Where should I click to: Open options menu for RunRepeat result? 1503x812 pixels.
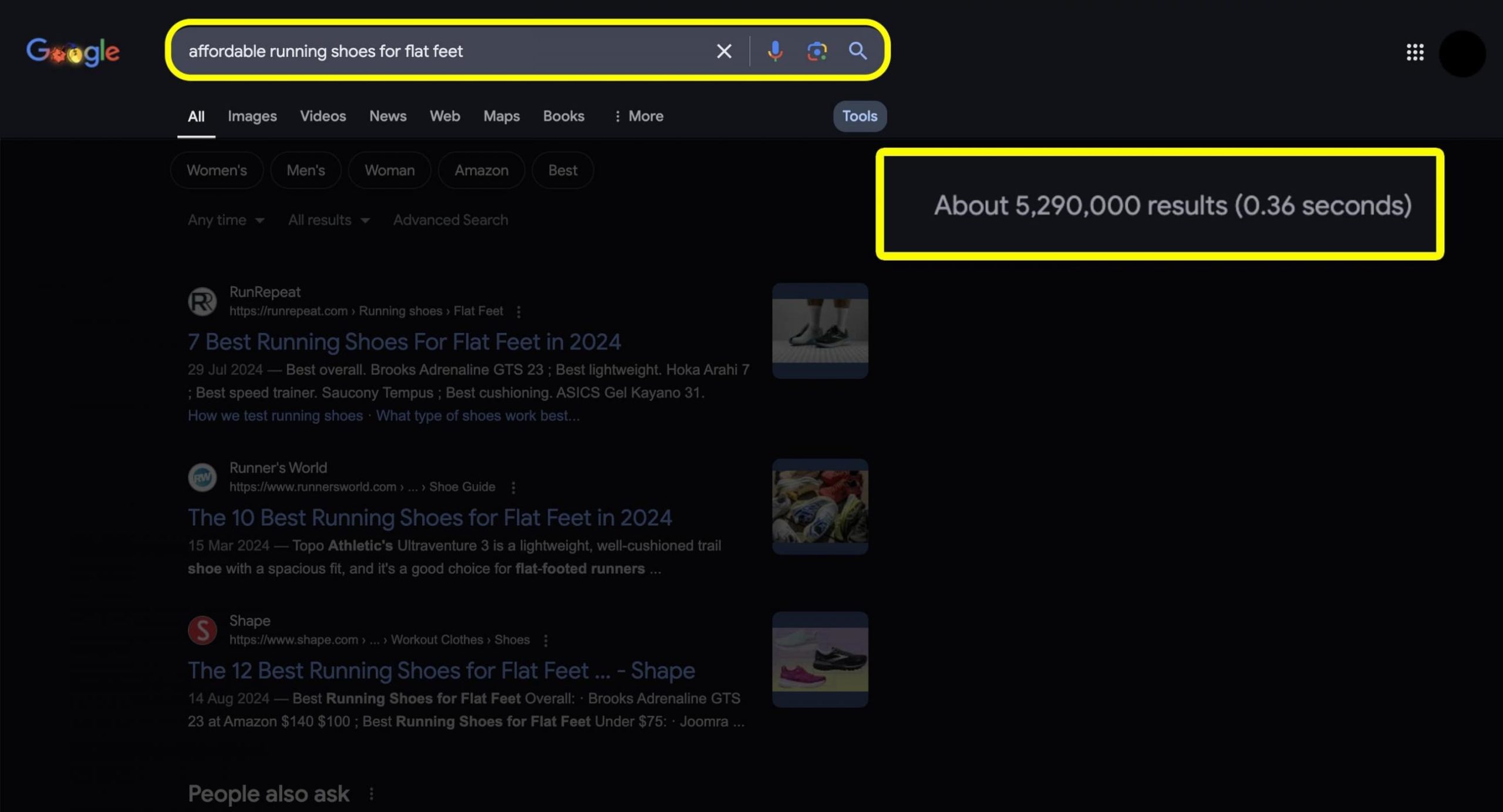point(518,312)
